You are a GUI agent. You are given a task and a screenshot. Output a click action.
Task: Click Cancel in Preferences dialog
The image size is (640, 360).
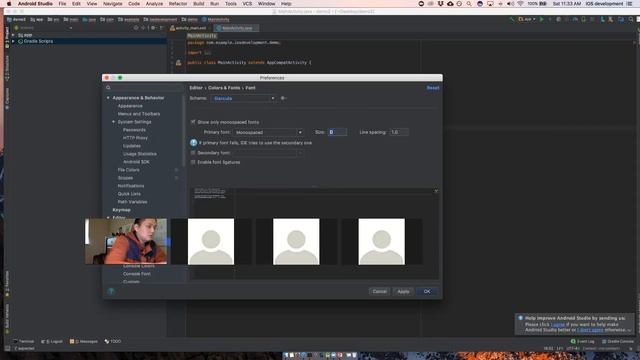tap(380, 291)
